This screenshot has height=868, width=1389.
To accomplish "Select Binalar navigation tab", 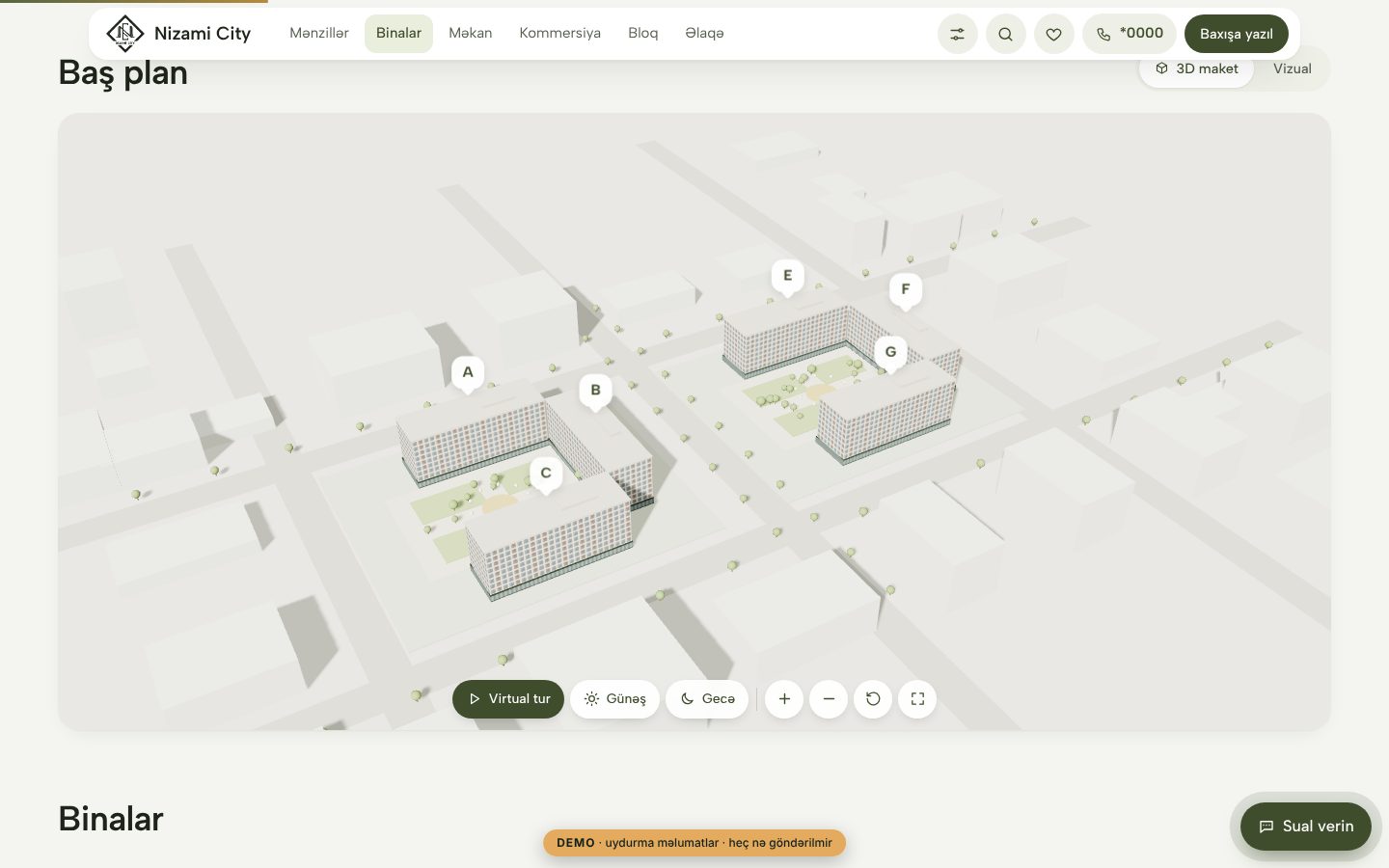I will pyautogui.click(x=398, y=34).
